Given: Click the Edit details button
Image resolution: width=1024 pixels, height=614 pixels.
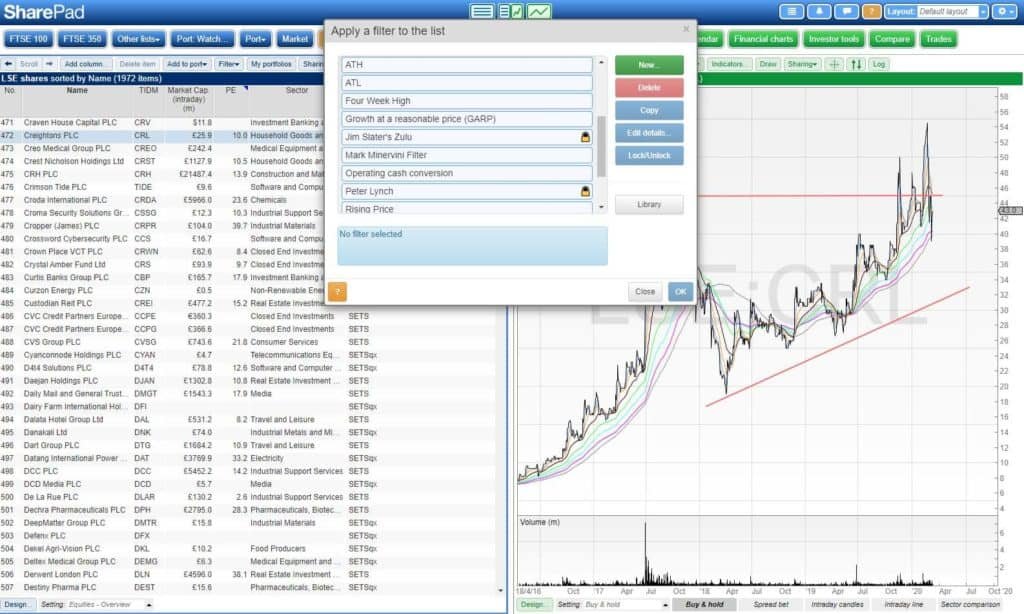Looking at the screenshot, I should click(x=649, y=133).
